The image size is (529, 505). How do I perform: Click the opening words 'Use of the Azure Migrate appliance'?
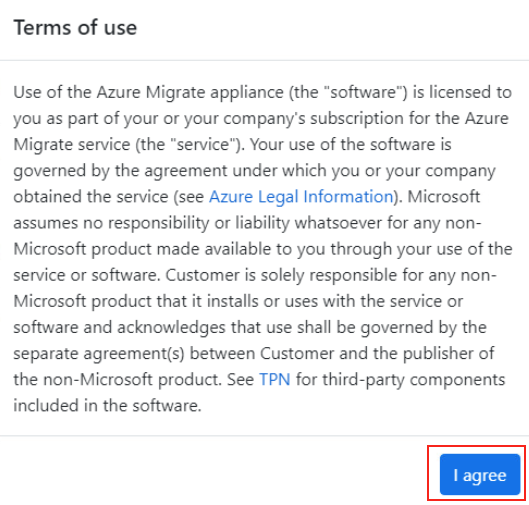tap(148, 92)
